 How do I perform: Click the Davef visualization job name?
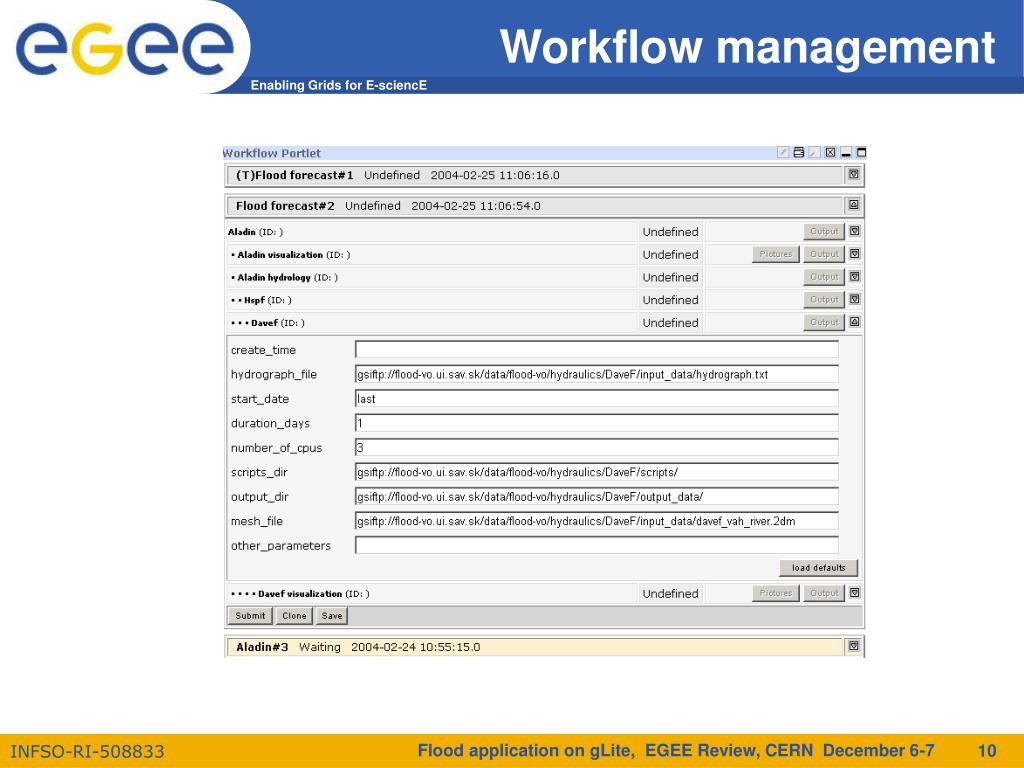pyautogui.click(x=300, y=594)
